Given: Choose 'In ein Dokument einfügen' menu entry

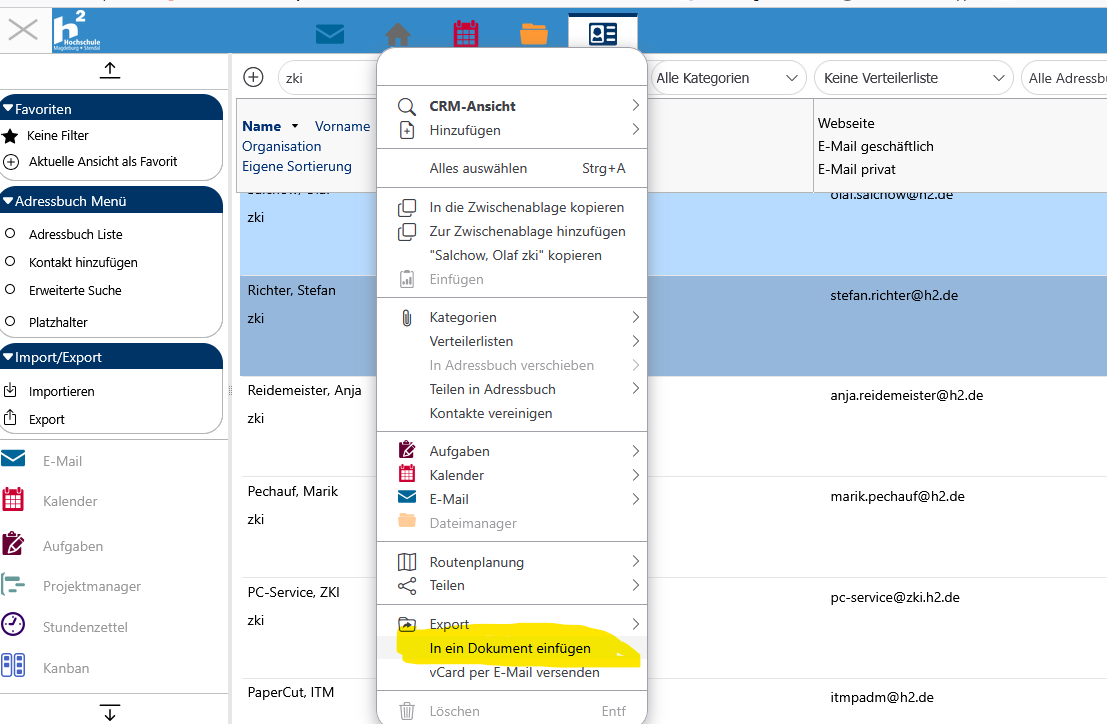Looking at the screenshot, I should coord(510,648).
